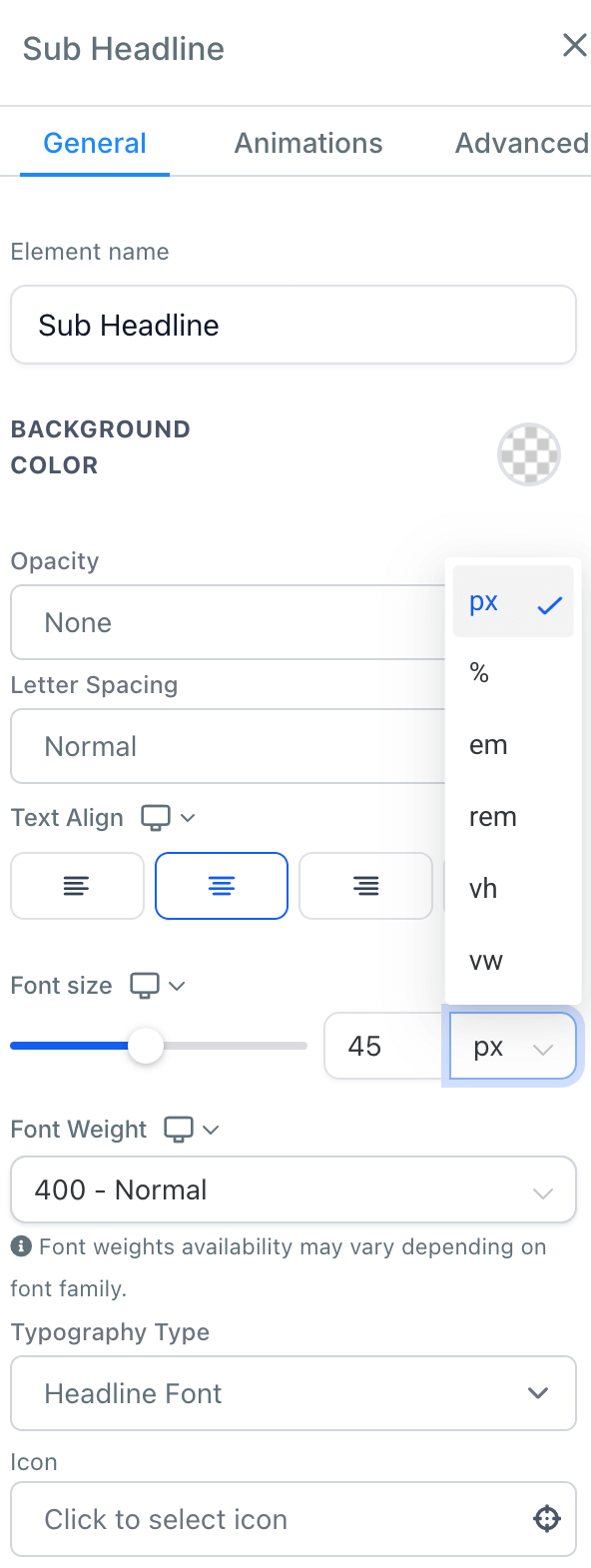Close the Sub Headline panel
Image resolution: width=591 pixels, height=1568 pixels.
click(x=574, y=45)
